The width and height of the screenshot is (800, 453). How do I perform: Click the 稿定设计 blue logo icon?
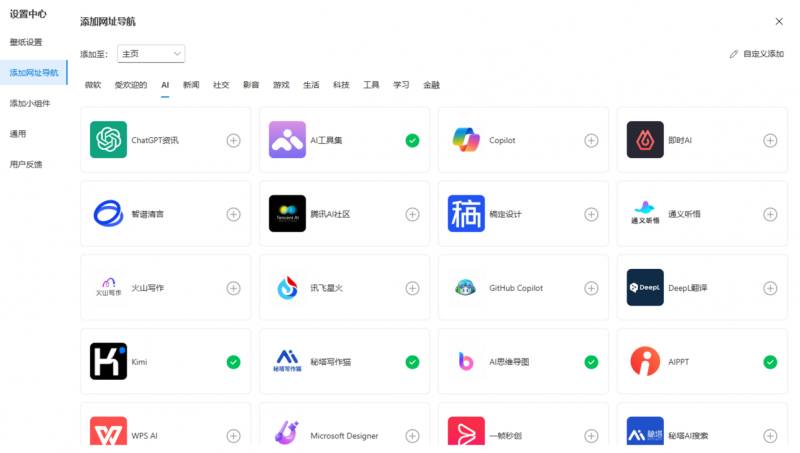pyautogui.click(x=466, y=214)
